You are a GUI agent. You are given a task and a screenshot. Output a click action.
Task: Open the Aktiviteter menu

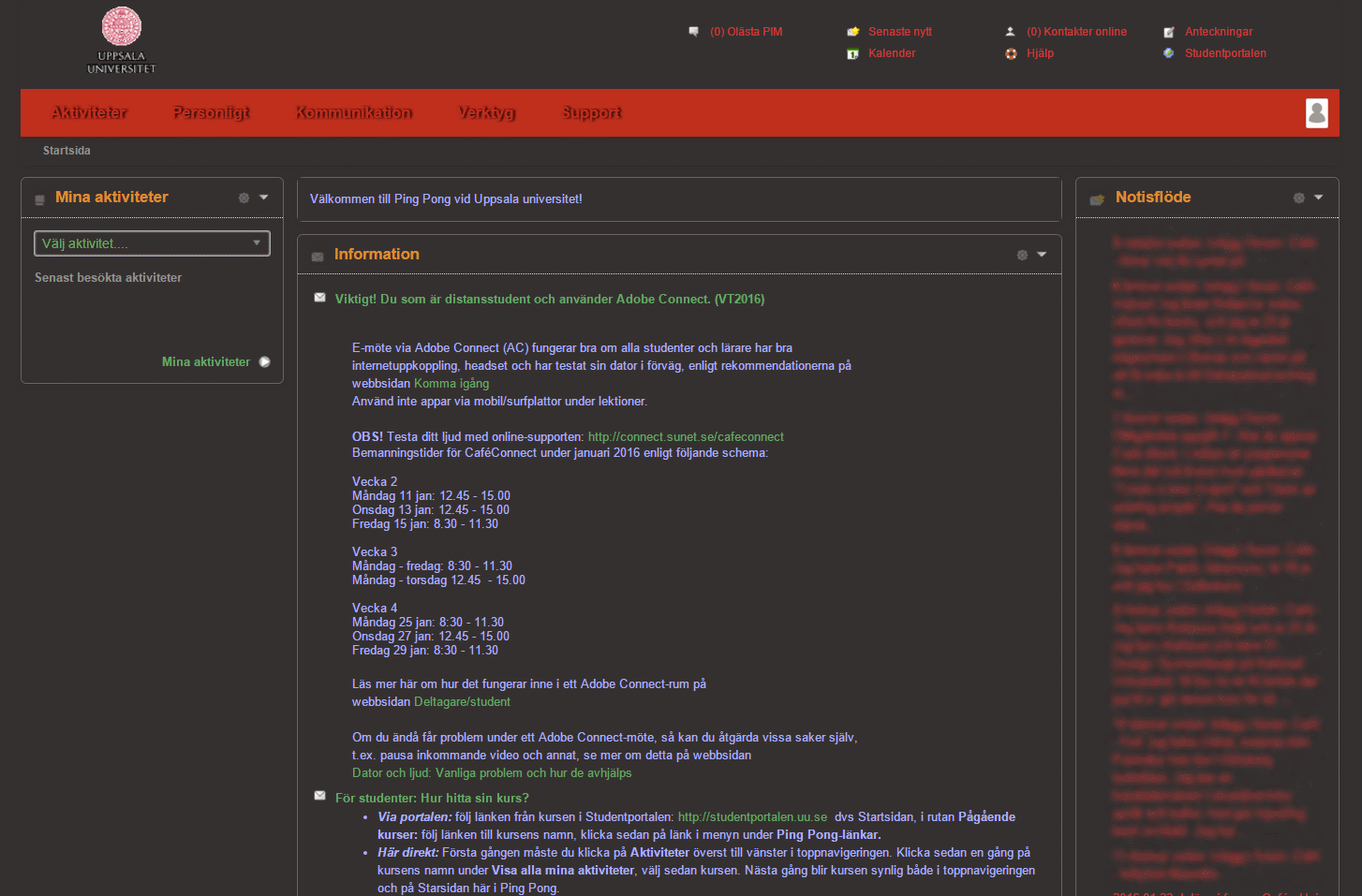tap(90, 112)
